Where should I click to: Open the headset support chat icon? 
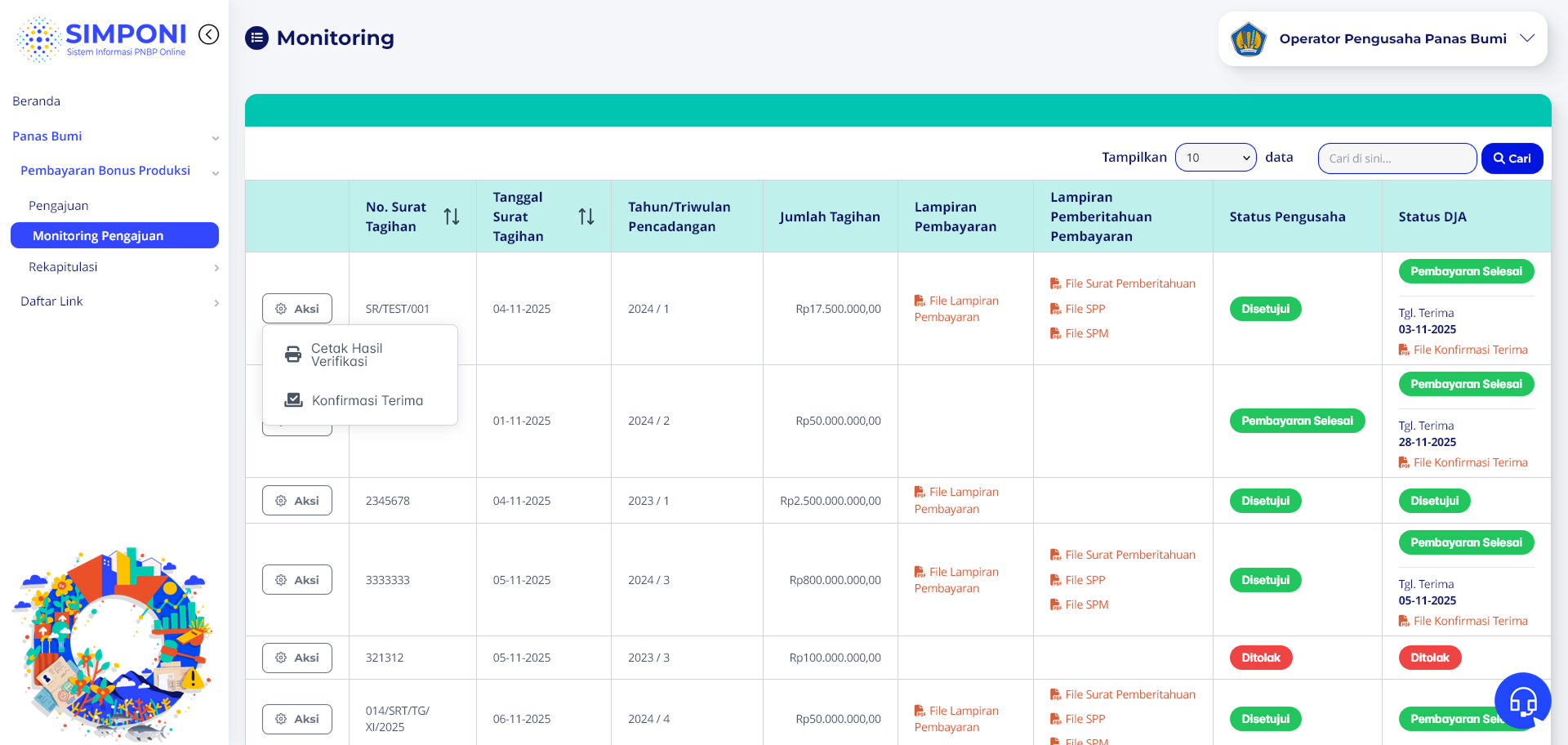point(1522,700)
